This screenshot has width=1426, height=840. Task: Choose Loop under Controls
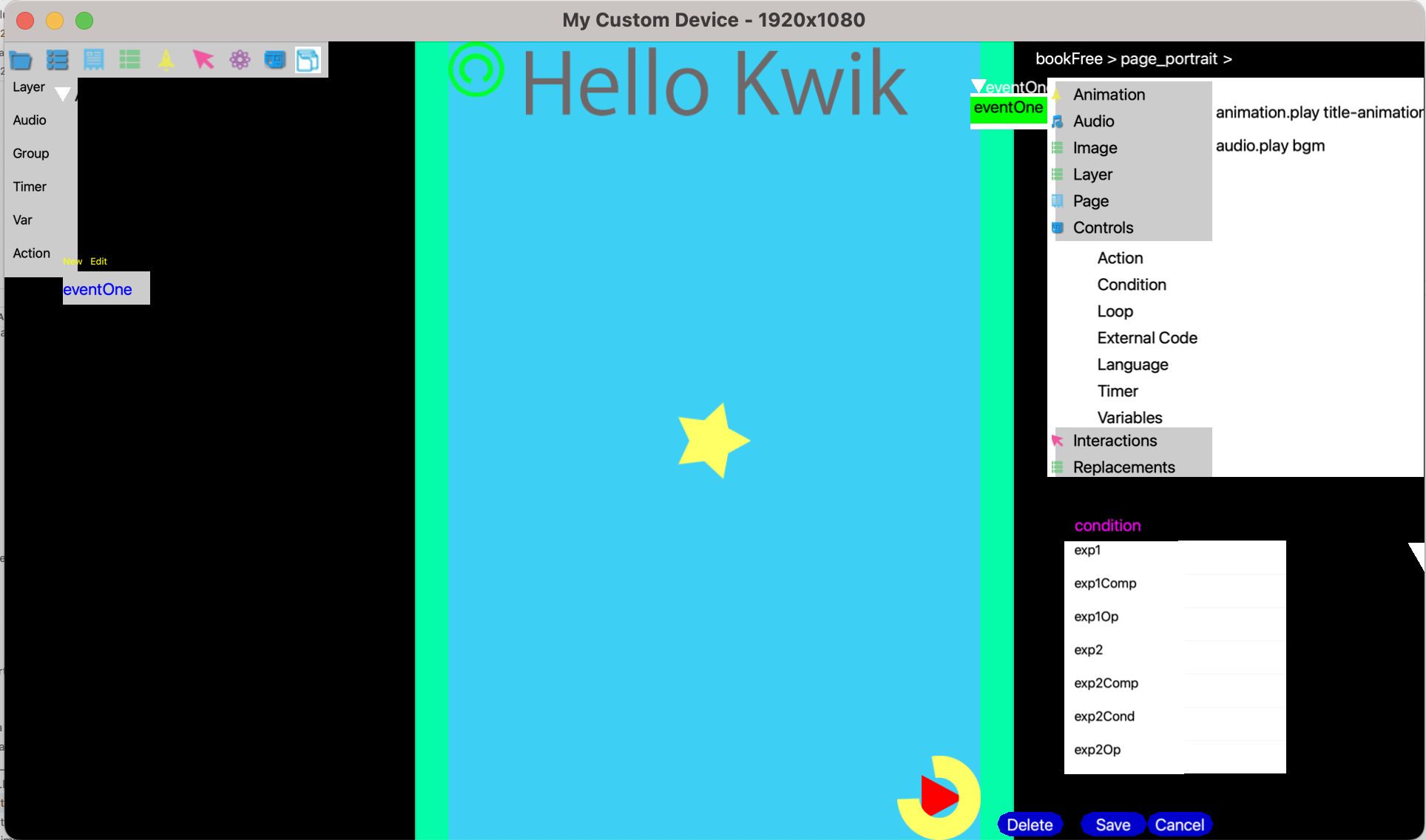[1115, 311]
